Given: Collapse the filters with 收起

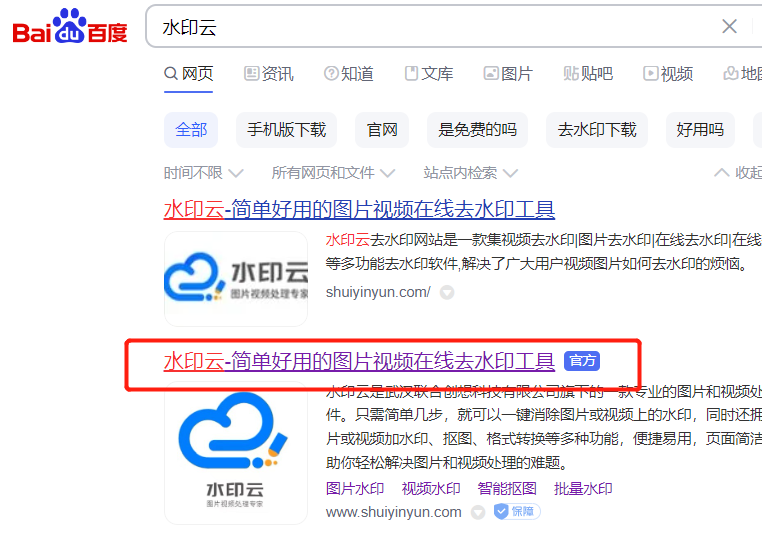Looking at the screenshot, I should point(738,173).
